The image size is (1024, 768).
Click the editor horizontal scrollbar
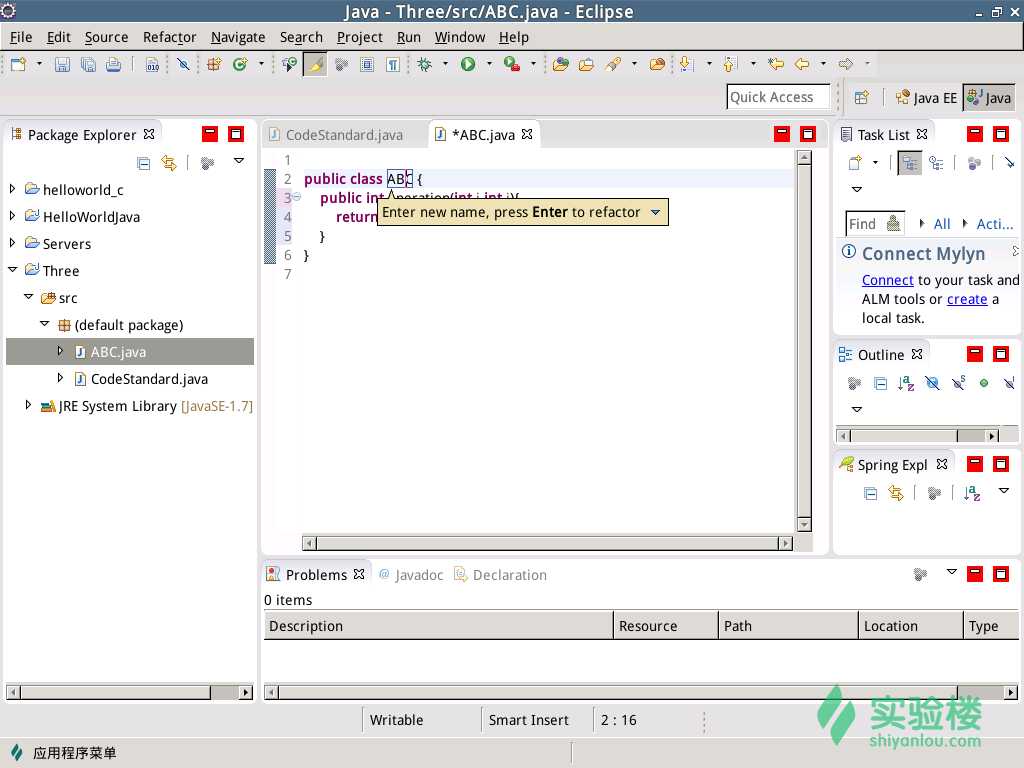[547, 543]
